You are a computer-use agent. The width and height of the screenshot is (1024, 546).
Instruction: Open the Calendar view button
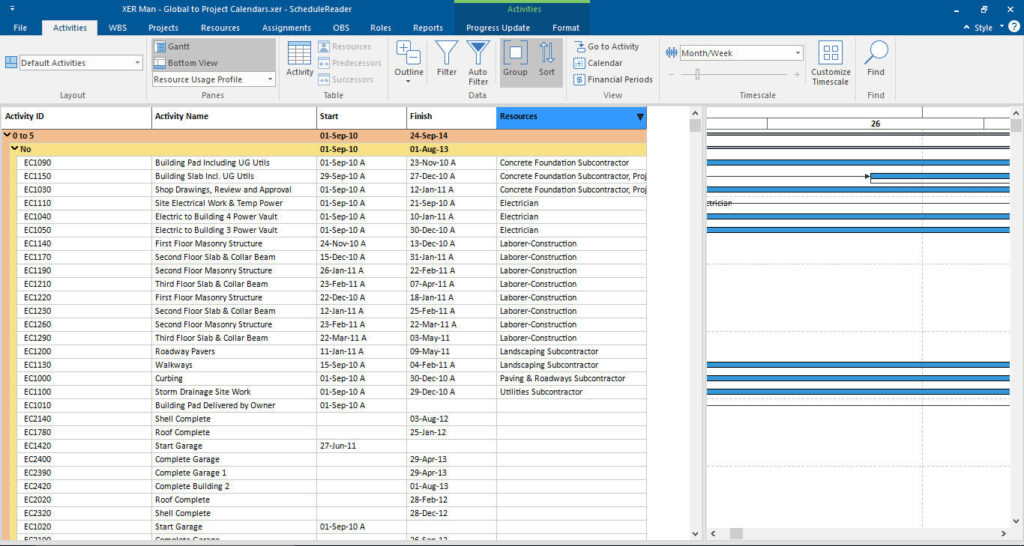pos(598,63)
